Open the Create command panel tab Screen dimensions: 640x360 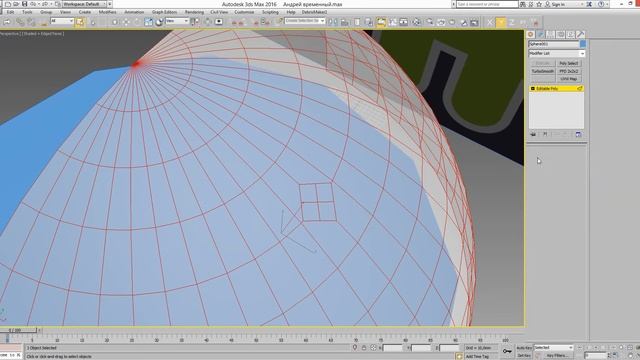531,34
